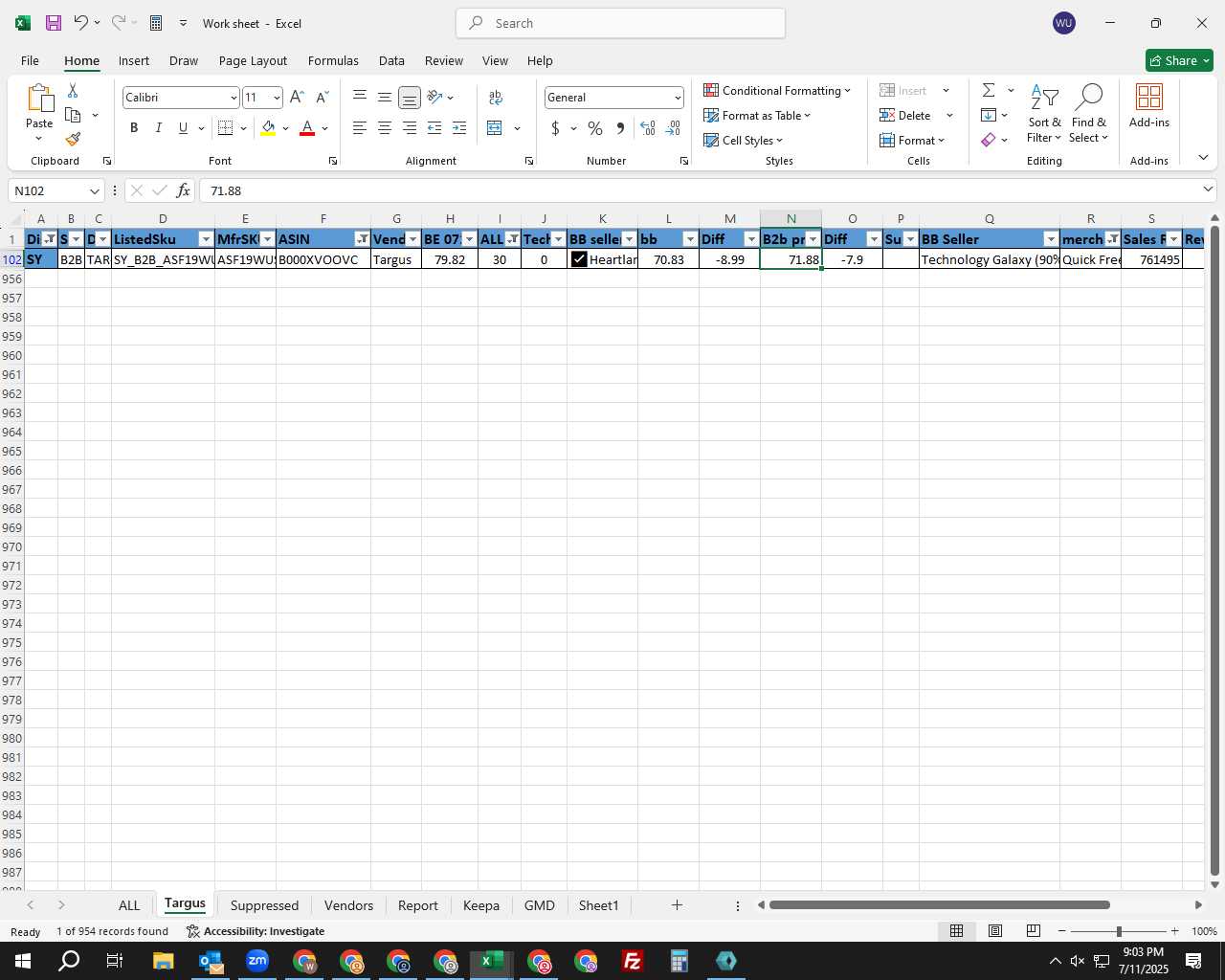Open the font name Calibri dropdown
1225x980 pixels.
pos(233,98)
